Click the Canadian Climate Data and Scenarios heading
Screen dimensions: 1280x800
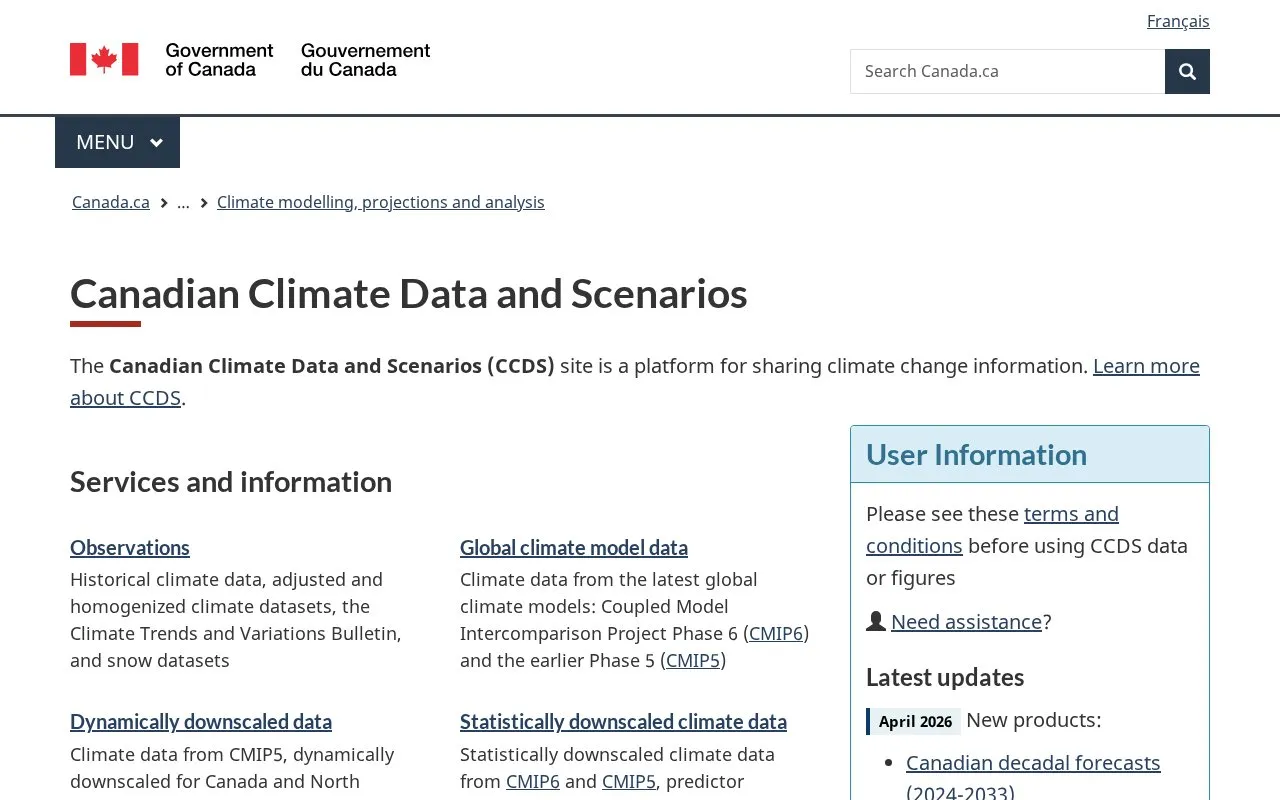tap(409, 294)
